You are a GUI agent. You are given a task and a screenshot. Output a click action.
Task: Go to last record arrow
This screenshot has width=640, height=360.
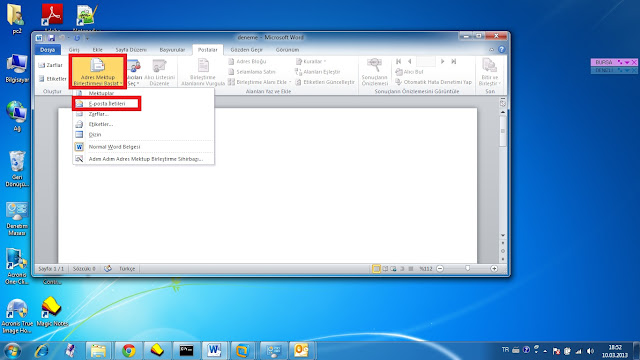click(453, 61)
